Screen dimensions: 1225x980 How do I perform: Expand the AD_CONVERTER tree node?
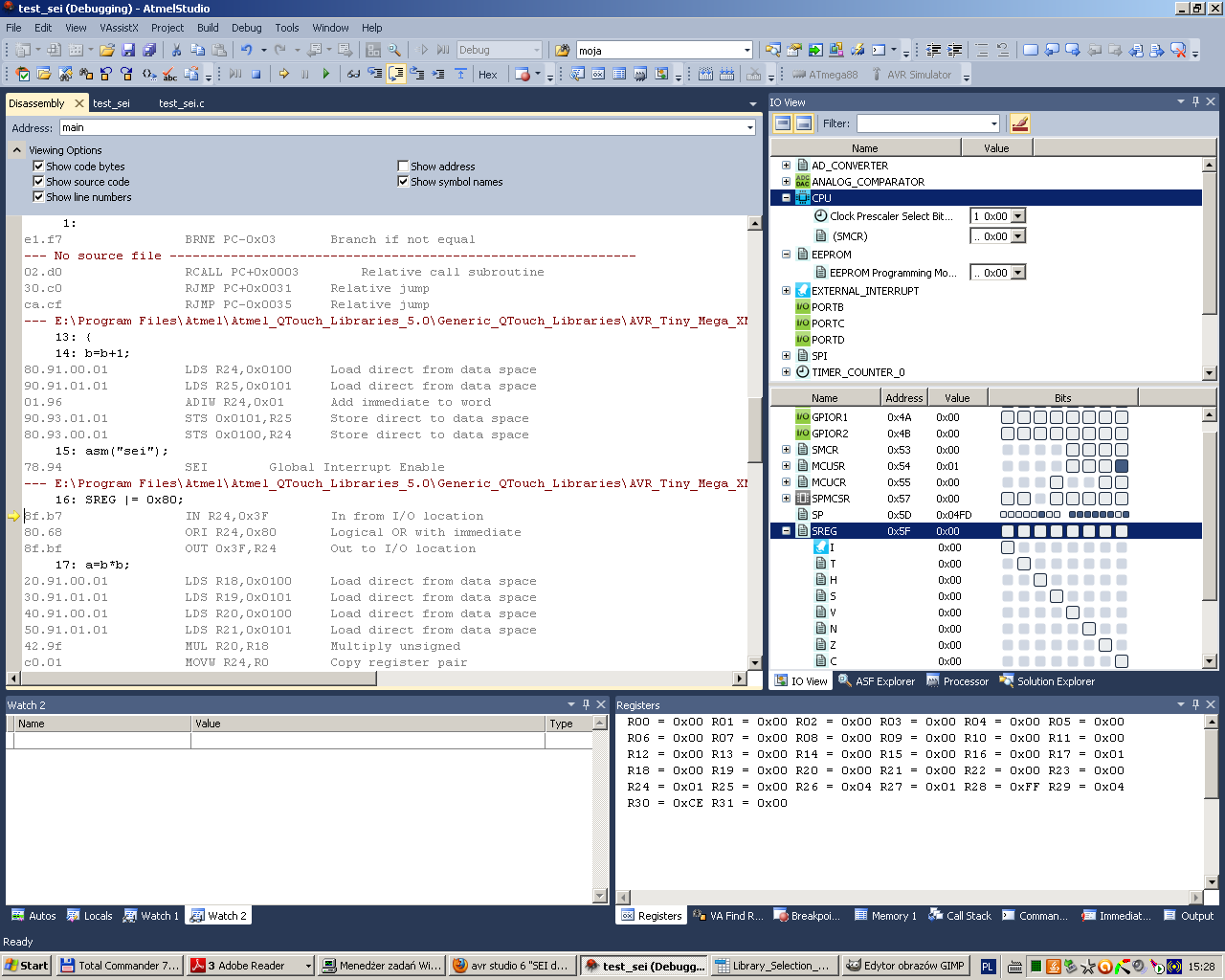click(x=786, y=166)
